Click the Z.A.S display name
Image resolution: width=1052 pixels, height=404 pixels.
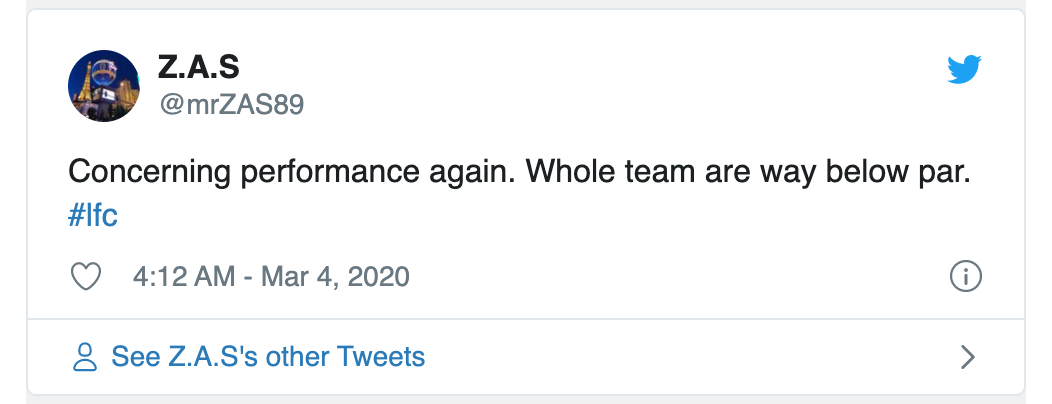coord(198,67)
